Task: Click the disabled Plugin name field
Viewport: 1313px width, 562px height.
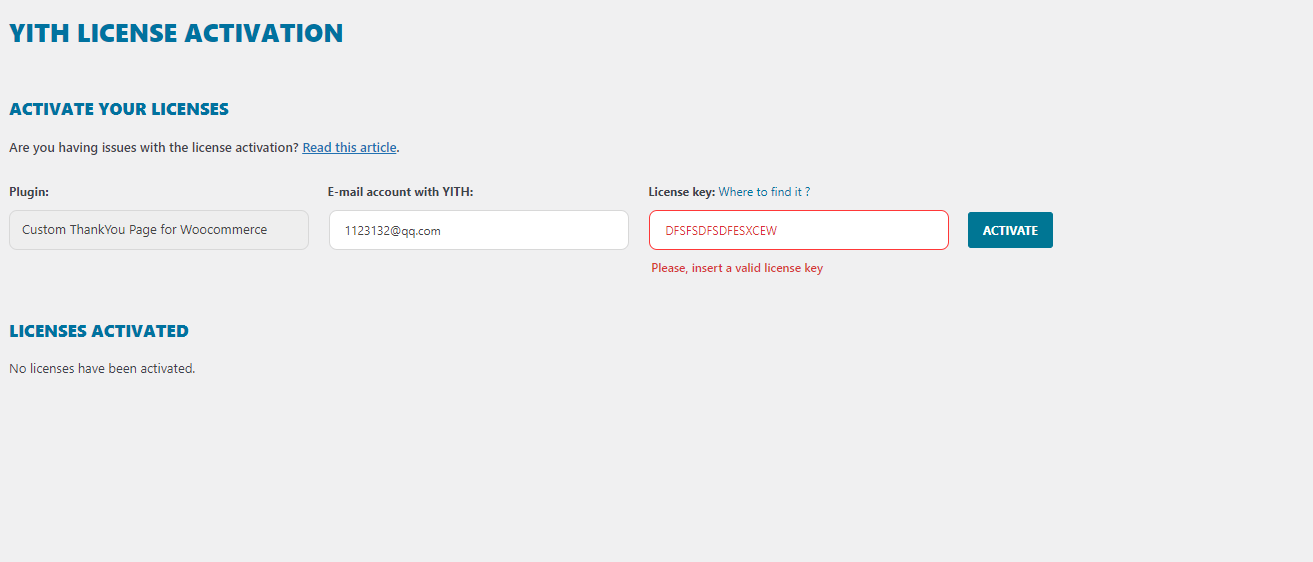Action: point(158,230)
